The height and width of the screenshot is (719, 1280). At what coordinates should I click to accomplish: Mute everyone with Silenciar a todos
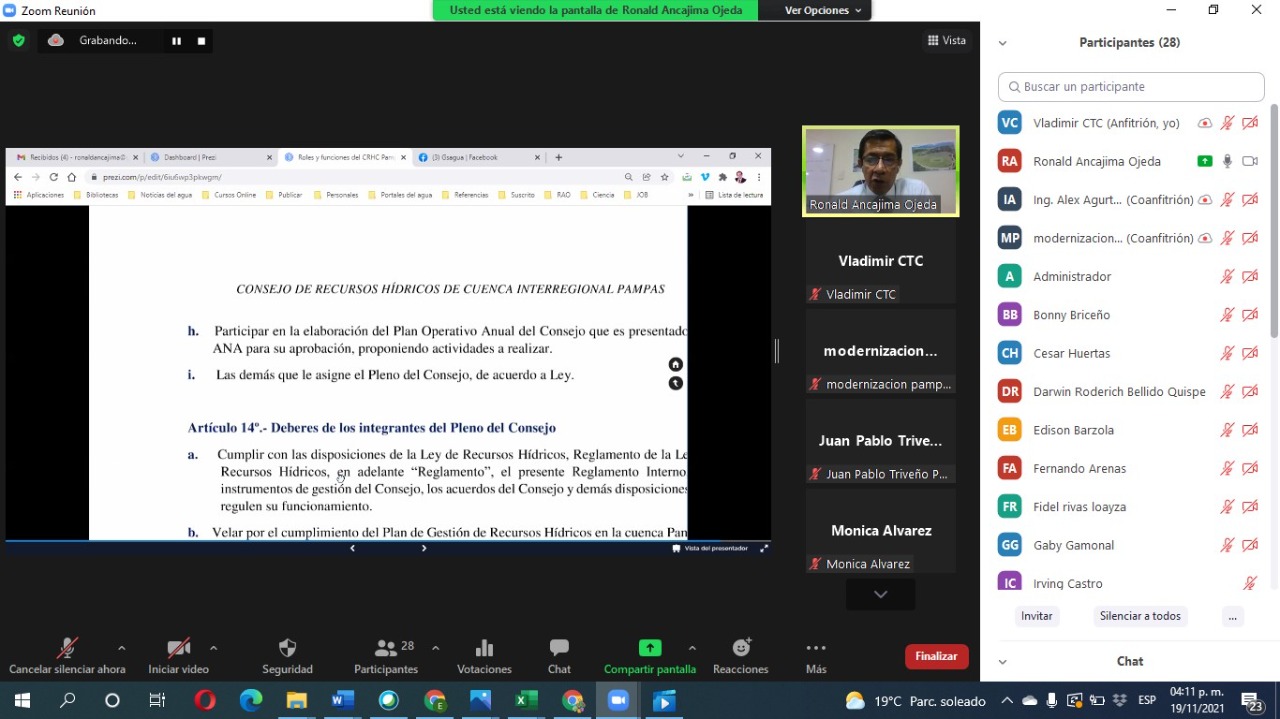[1140, 616]
